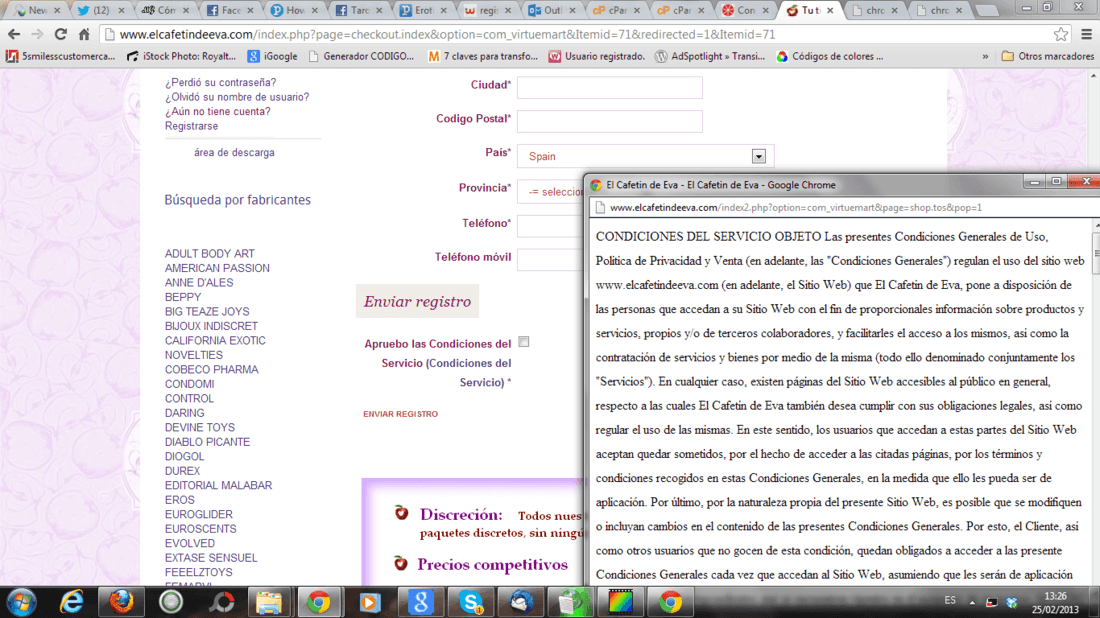Click the Ciudad input field
This screenshot has height=618, width=1100.
[x=610, y=87]
